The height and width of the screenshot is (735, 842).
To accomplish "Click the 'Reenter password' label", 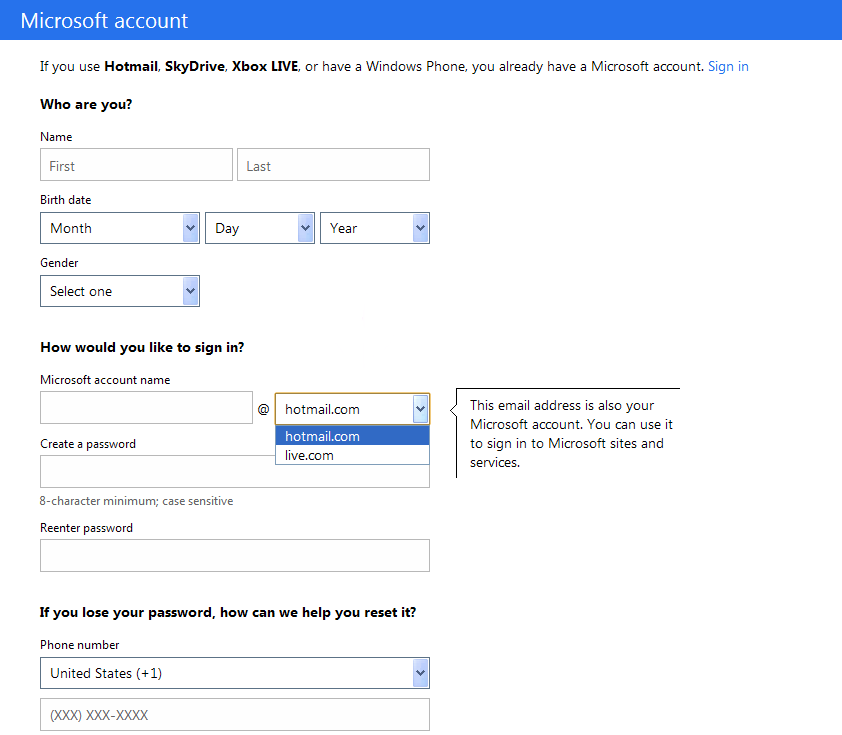I will pos(86,528).
